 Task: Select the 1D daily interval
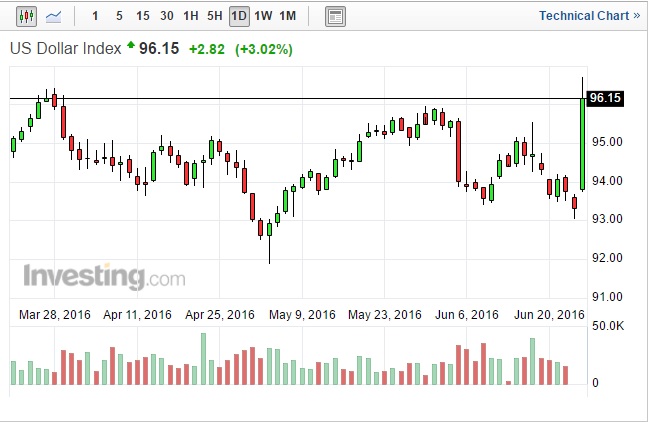point(239,17)
